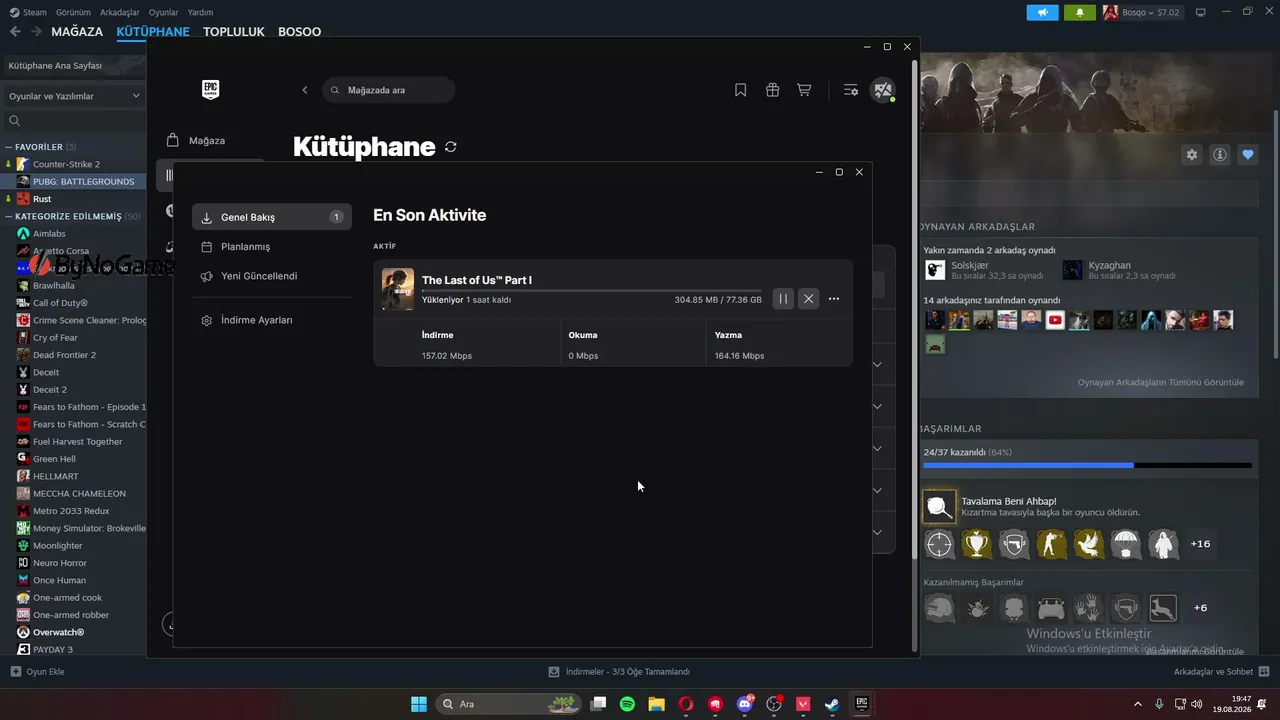Screen dimensions: 1280x720
Task: Click The Last of Us download progress bar
Action: [x=592, y=290]
